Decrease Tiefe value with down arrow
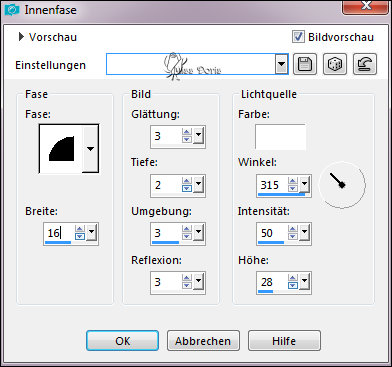 (187, 188)
